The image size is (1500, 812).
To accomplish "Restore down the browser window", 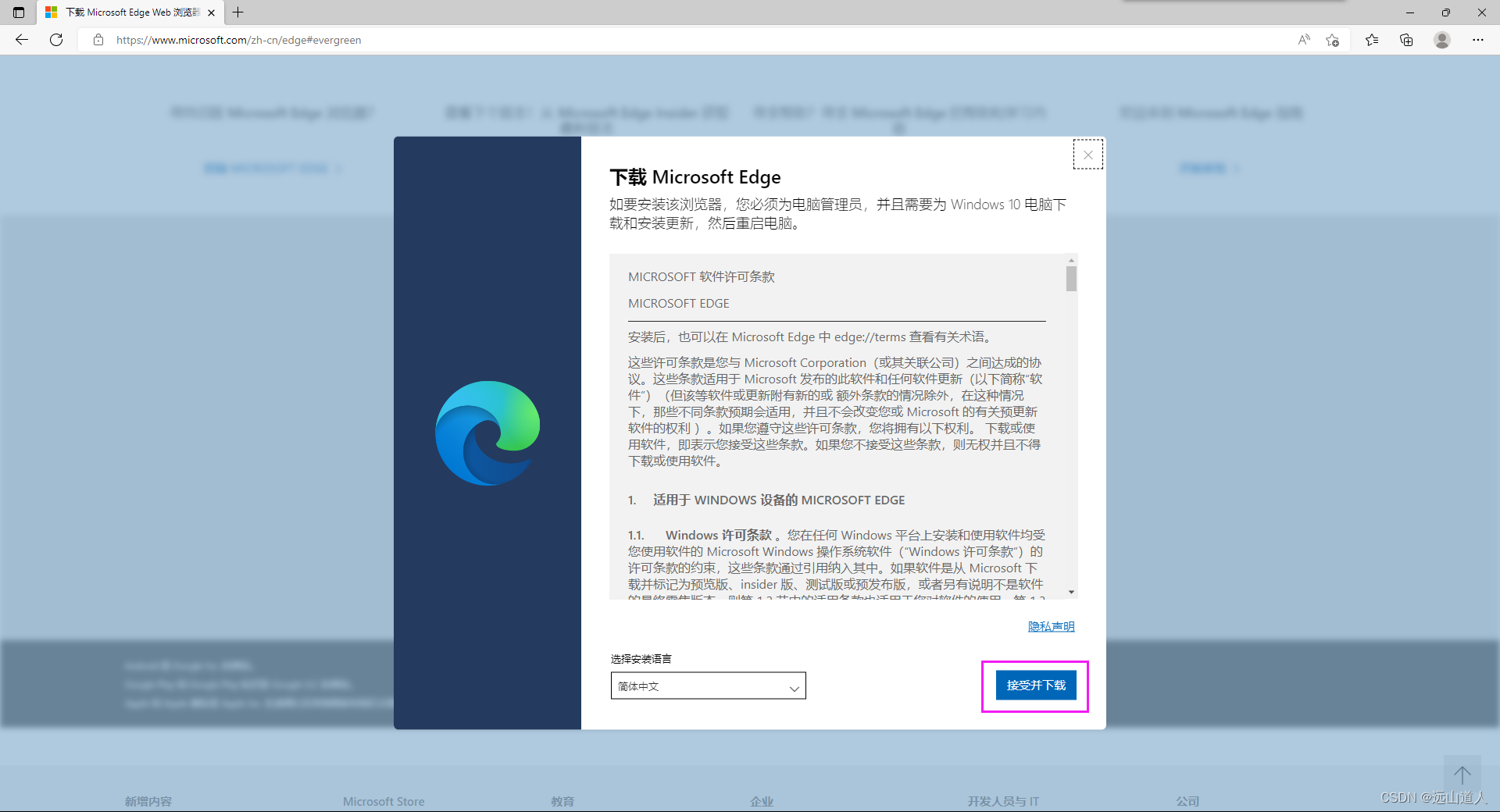I will click(1446, 12).
